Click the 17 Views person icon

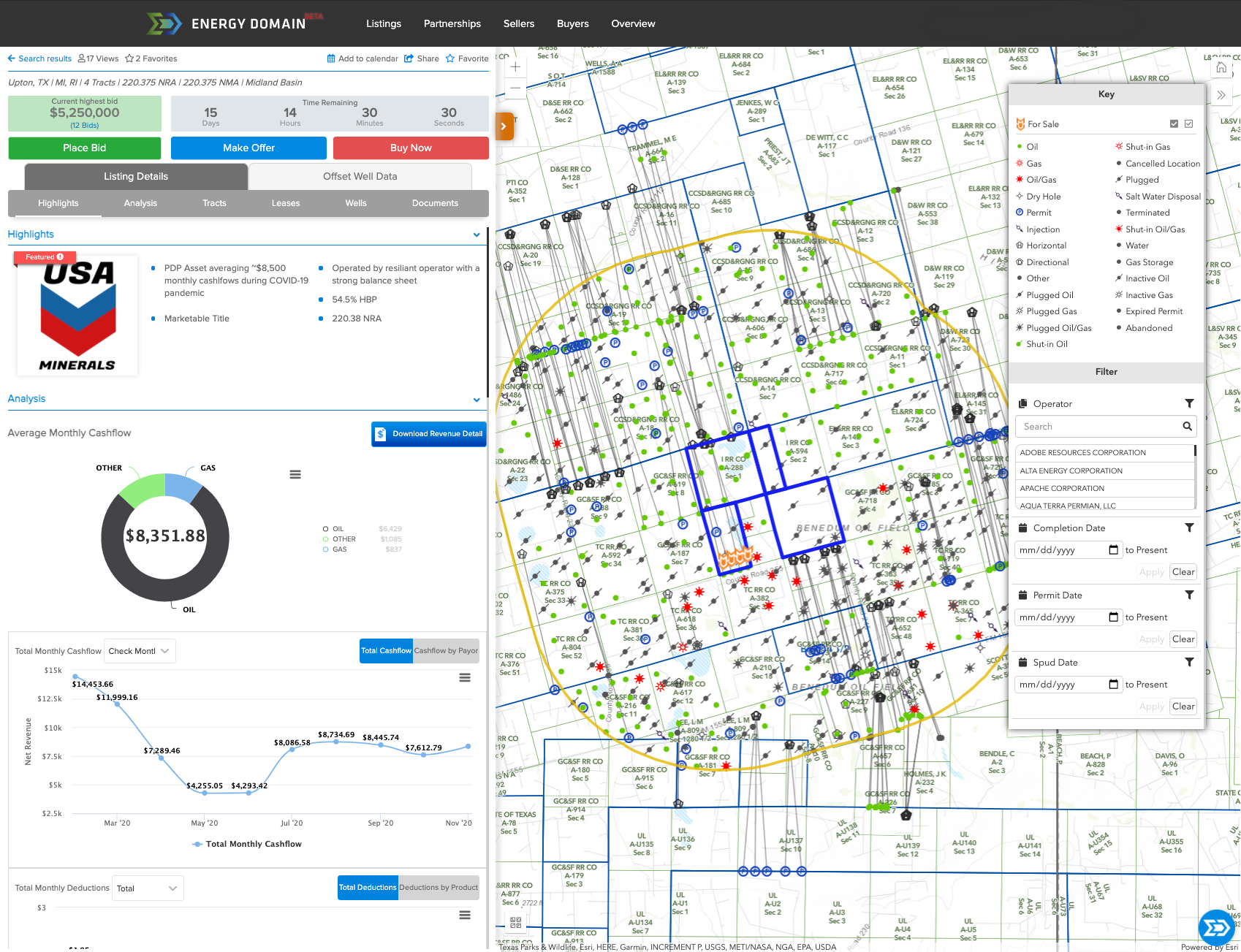coord(81,58)
